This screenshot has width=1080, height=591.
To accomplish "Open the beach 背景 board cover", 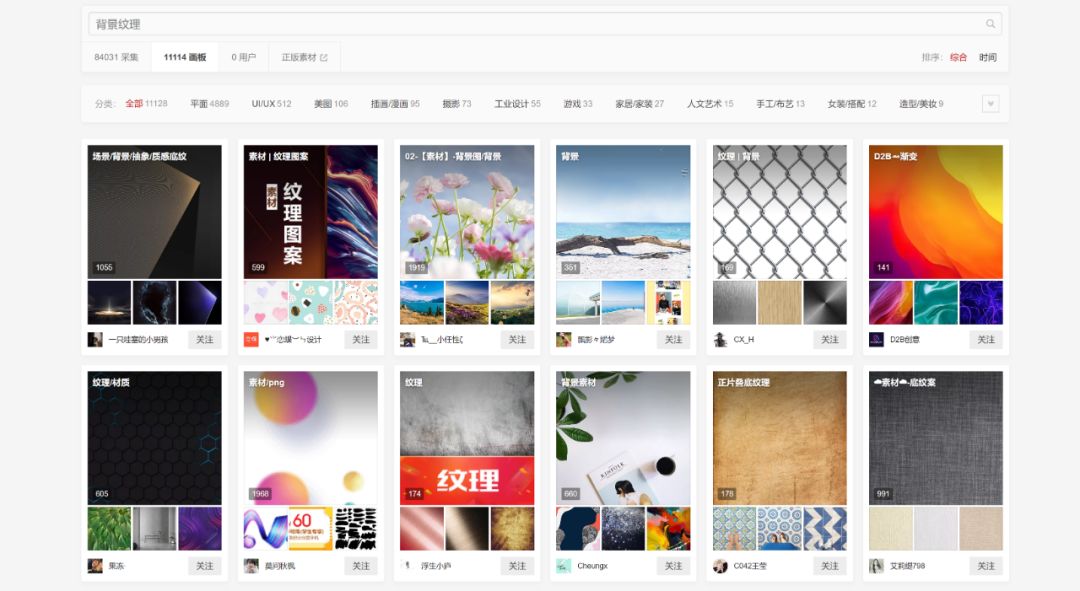I will [623, 211].
